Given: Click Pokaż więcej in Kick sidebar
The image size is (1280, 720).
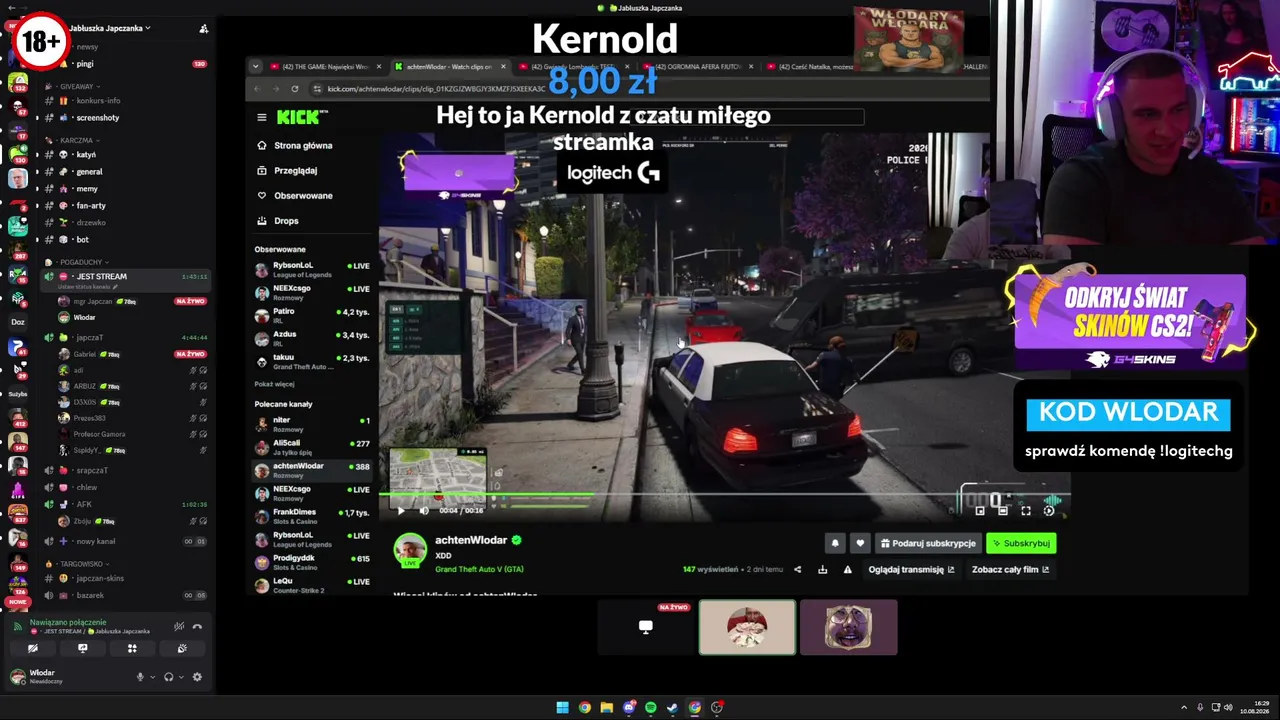Looking at the screenshot, I should click(274, 384).
